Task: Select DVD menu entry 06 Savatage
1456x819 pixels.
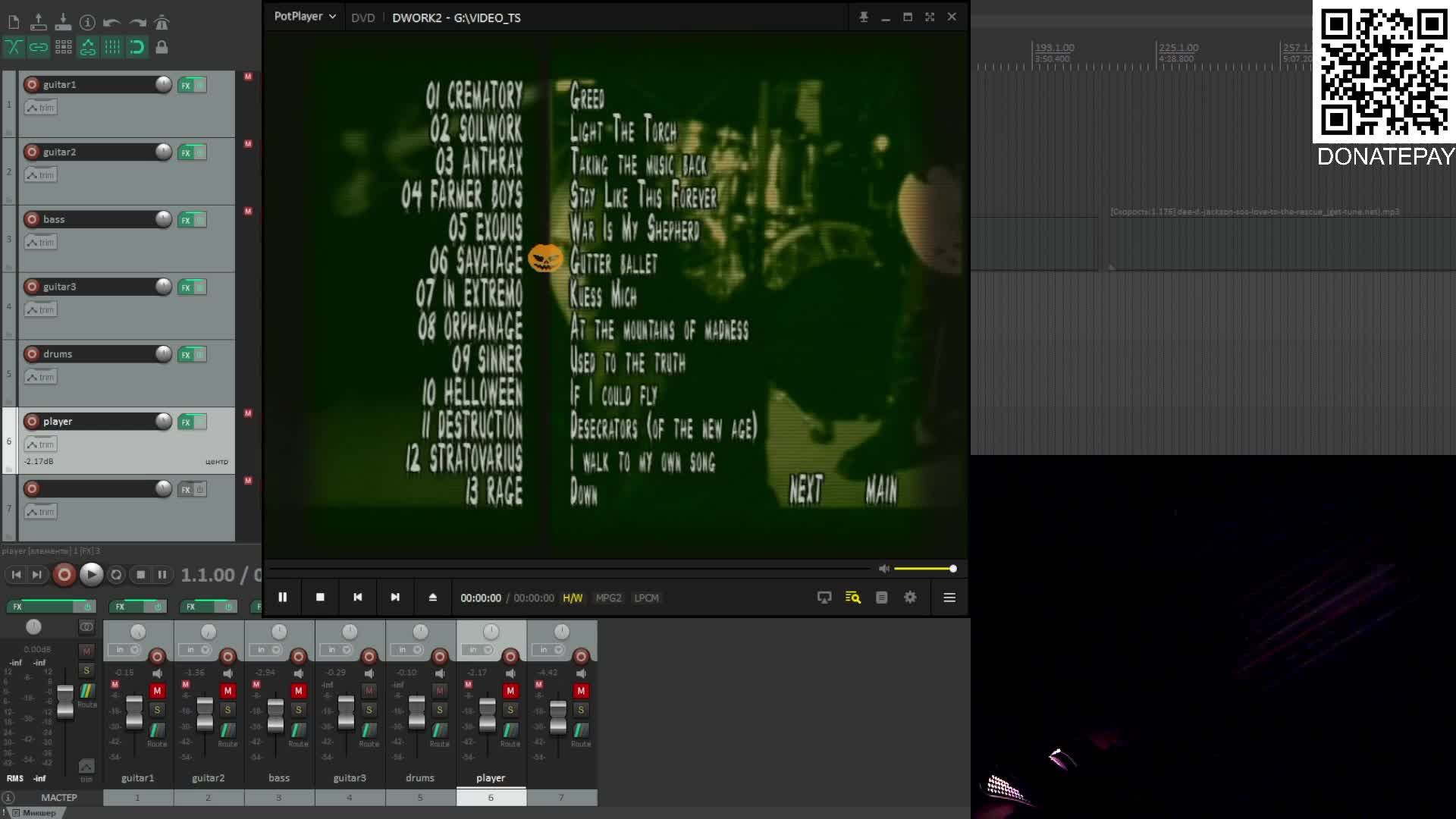Action: point(476,261)
